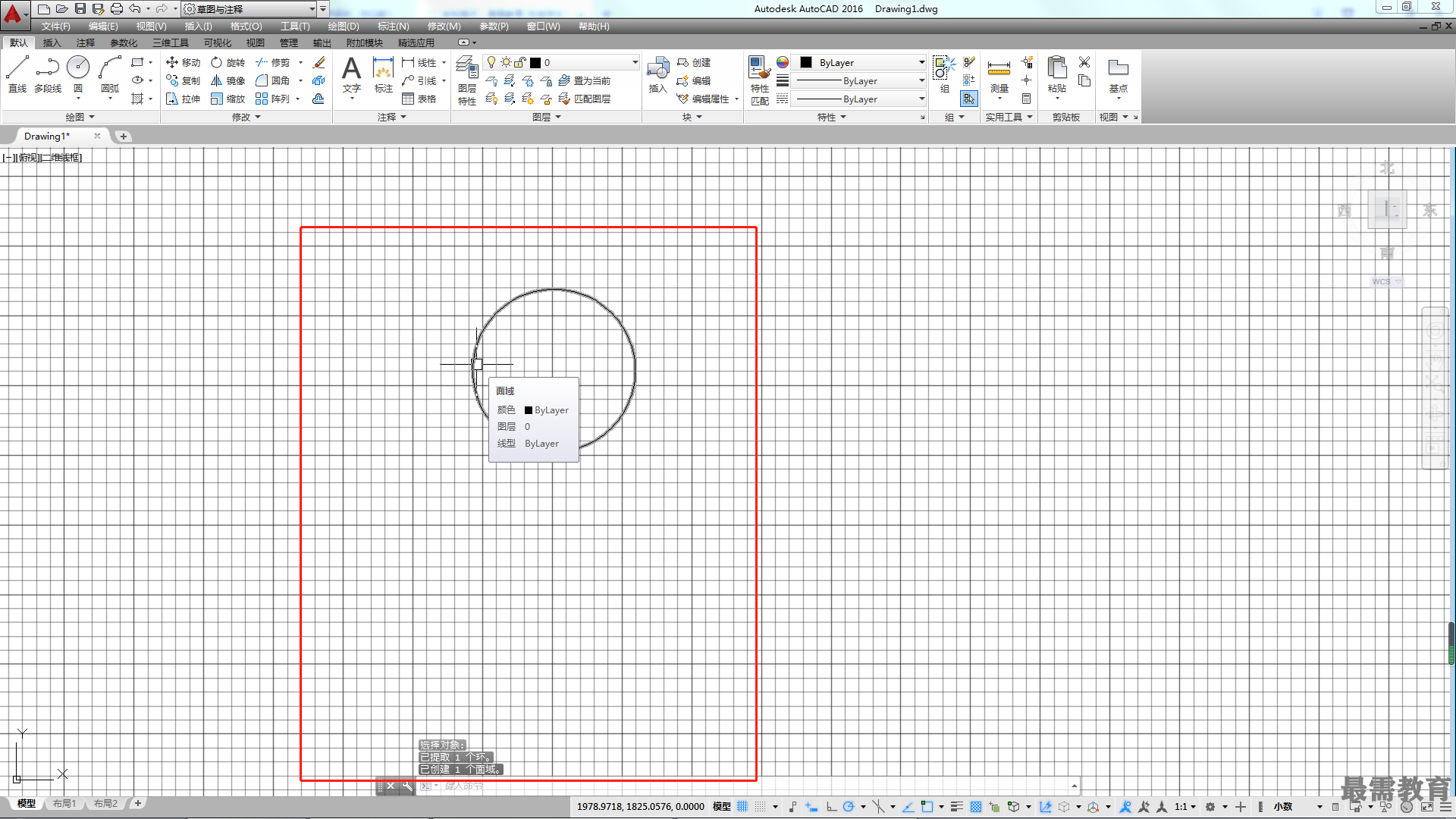
Task: Open the 文件(F) menu
Action: [56, 27]
